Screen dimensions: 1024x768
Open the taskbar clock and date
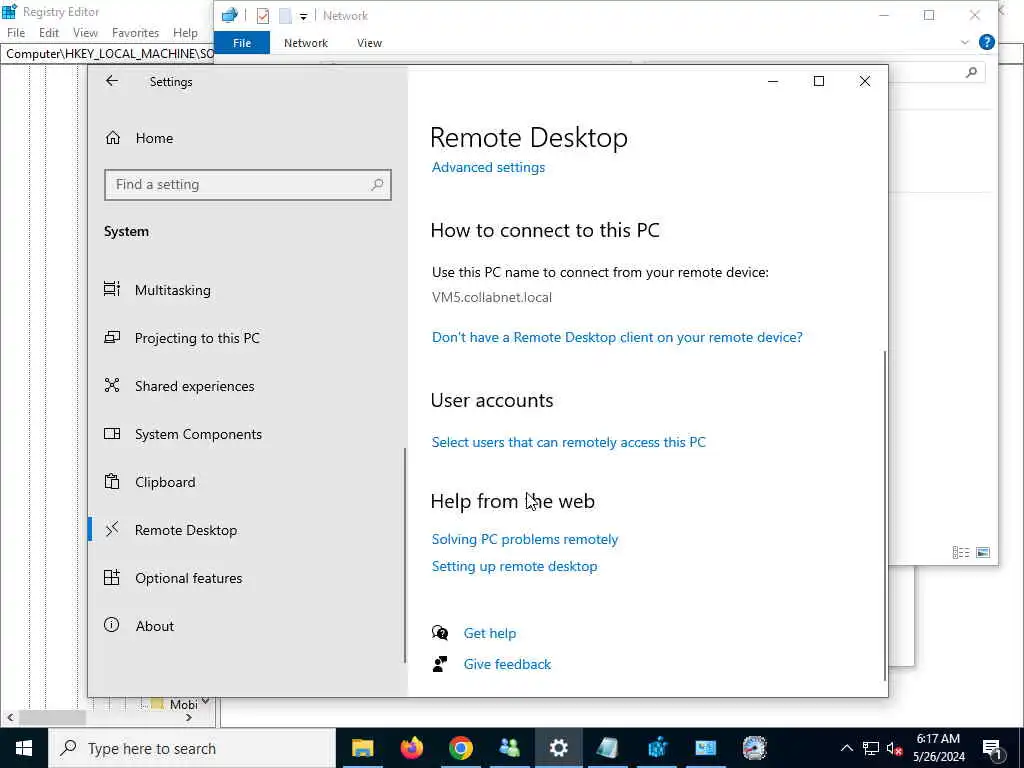pyautogui.click(x=938, y=748)
